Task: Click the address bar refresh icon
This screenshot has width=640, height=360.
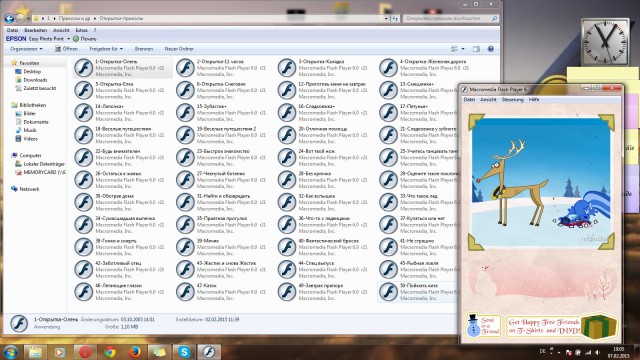Action: [x=395, y=18]
